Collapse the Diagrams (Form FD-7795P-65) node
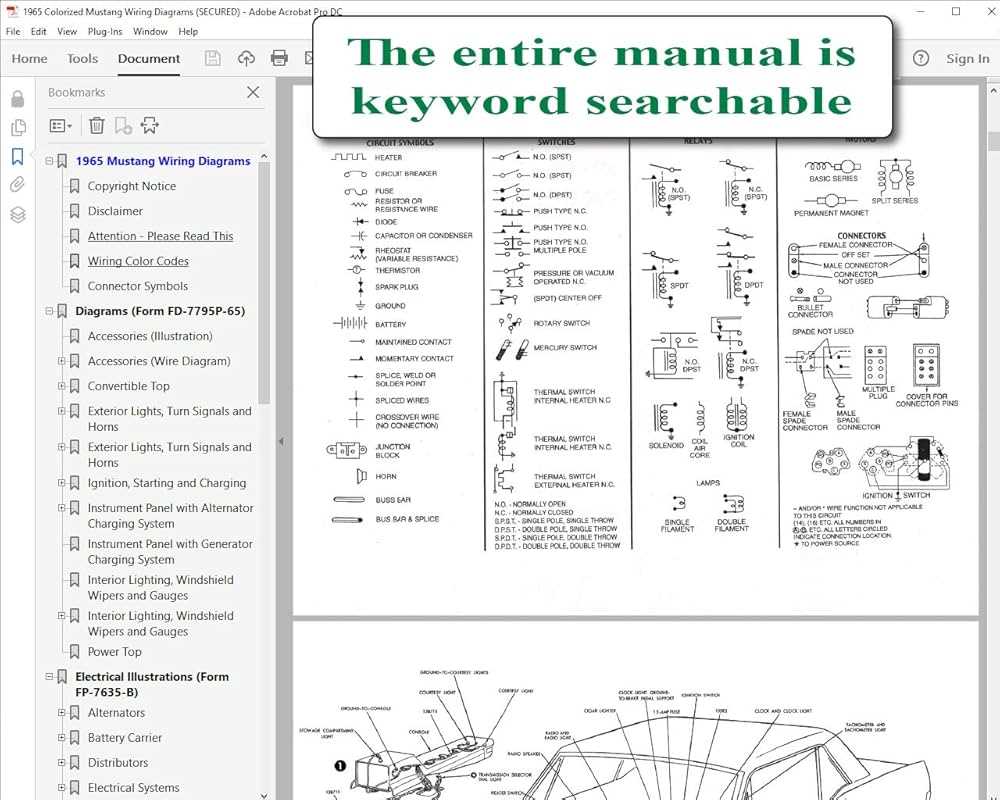 [x=49, y=311]
